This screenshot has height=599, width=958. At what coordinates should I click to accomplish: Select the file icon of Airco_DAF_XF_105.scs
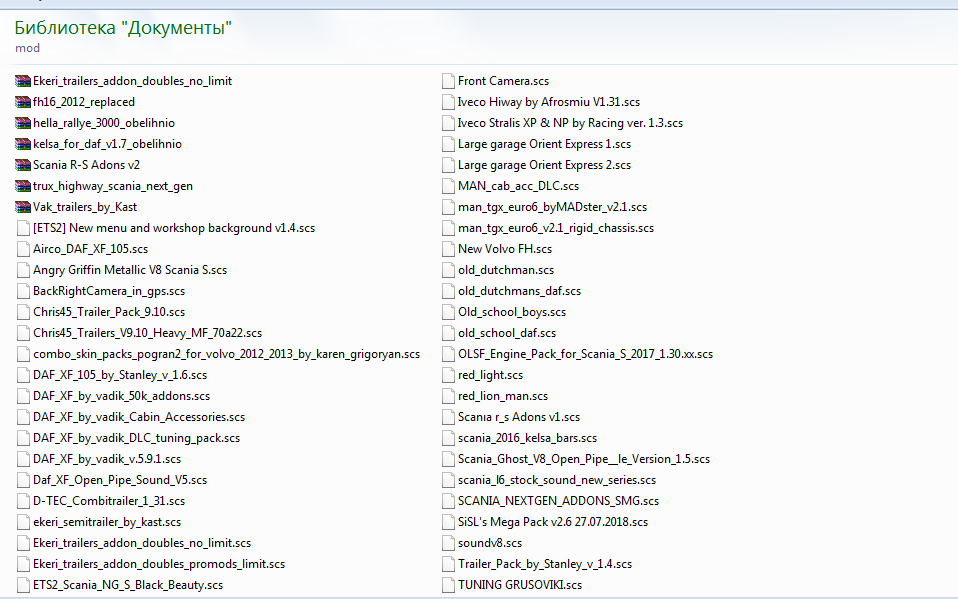[x=23, y=249]
